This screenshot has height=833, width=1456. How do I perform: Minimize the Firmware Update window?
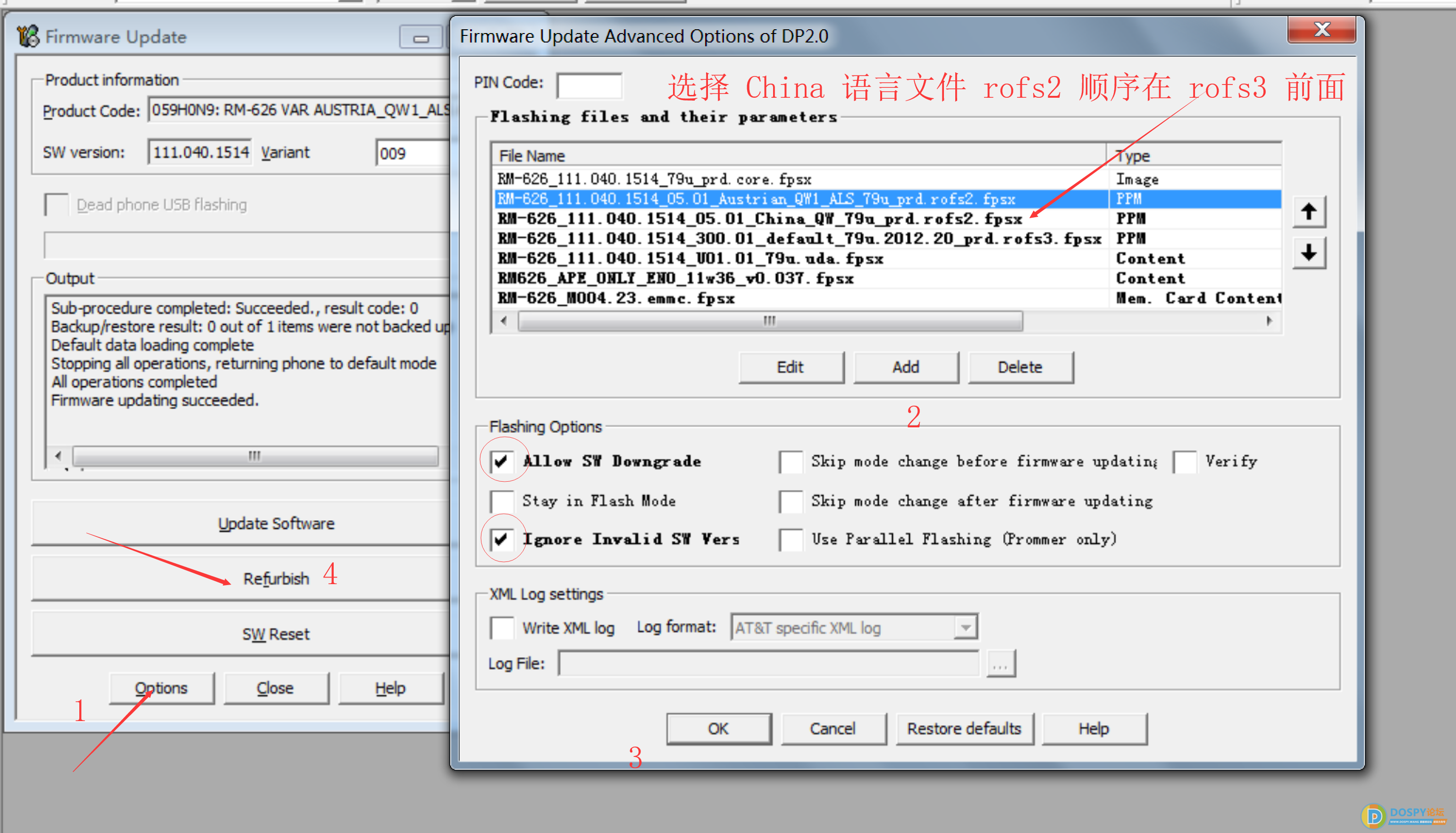(421, 38)
